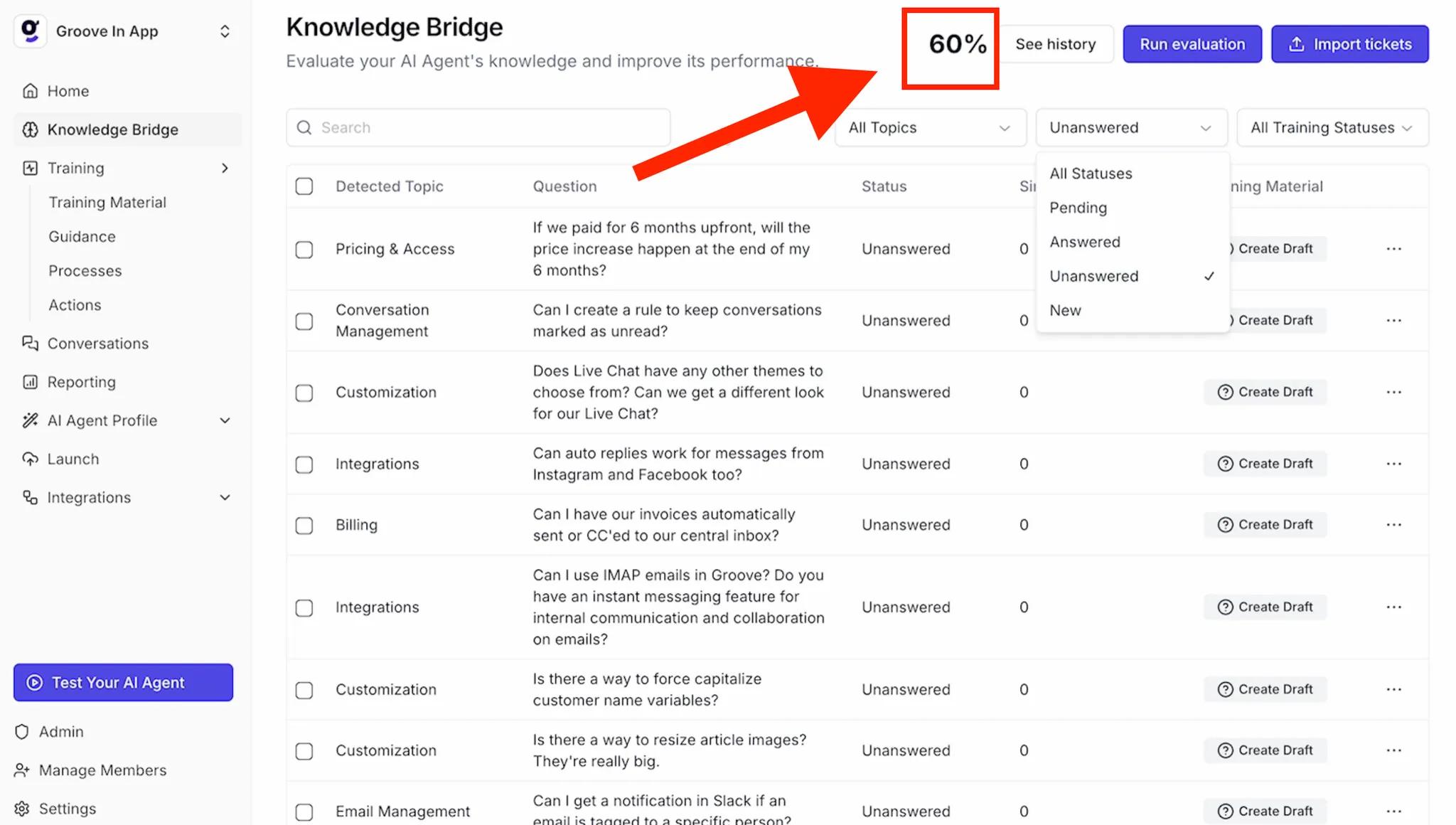Screen dimensions: 1456x825
Task: Click the Conversations chat bubbles icon
Action: 30,344
